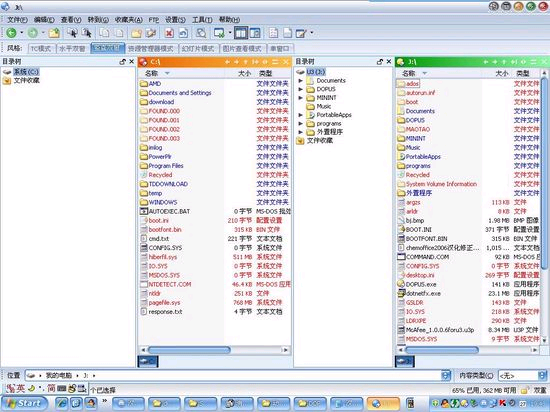Open the 文件(F) menu
The image size is (550, 412).
coord(18,20)
